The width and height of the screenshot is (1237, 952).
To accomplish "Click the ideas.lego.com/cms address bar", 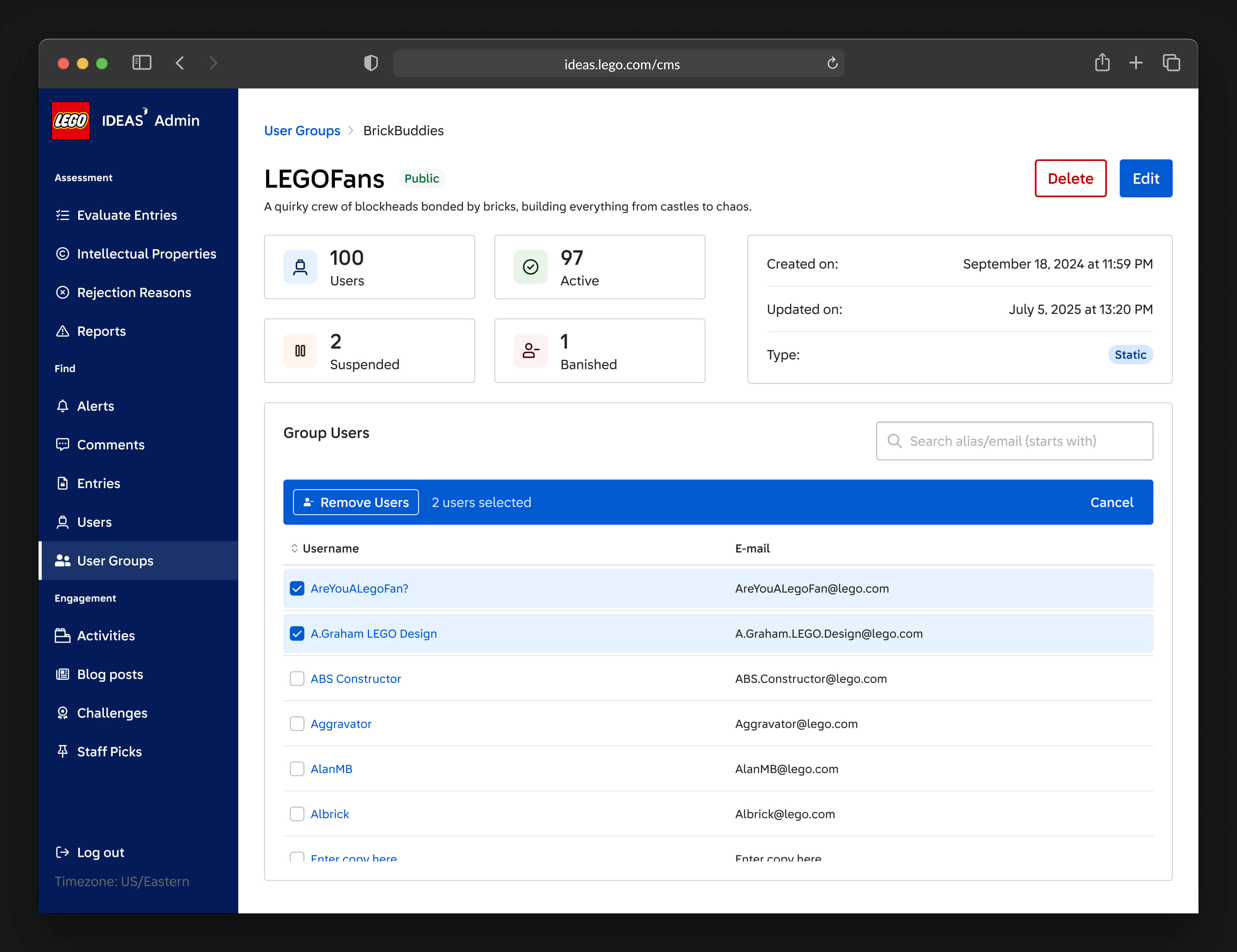I will click(618, 63).
